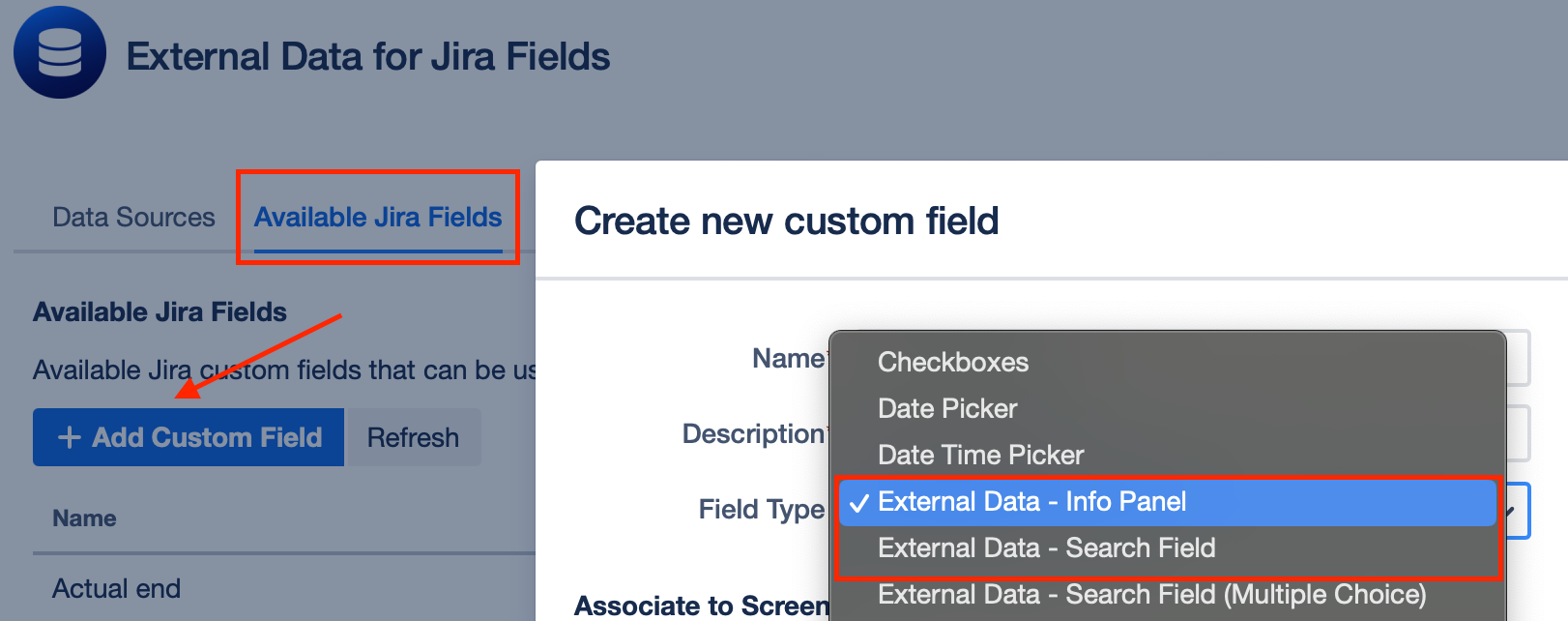Select External Data - Search Field (Multiple Choice)
Viewport: 1568px width, 621px height.
[x=1151, y=594]
